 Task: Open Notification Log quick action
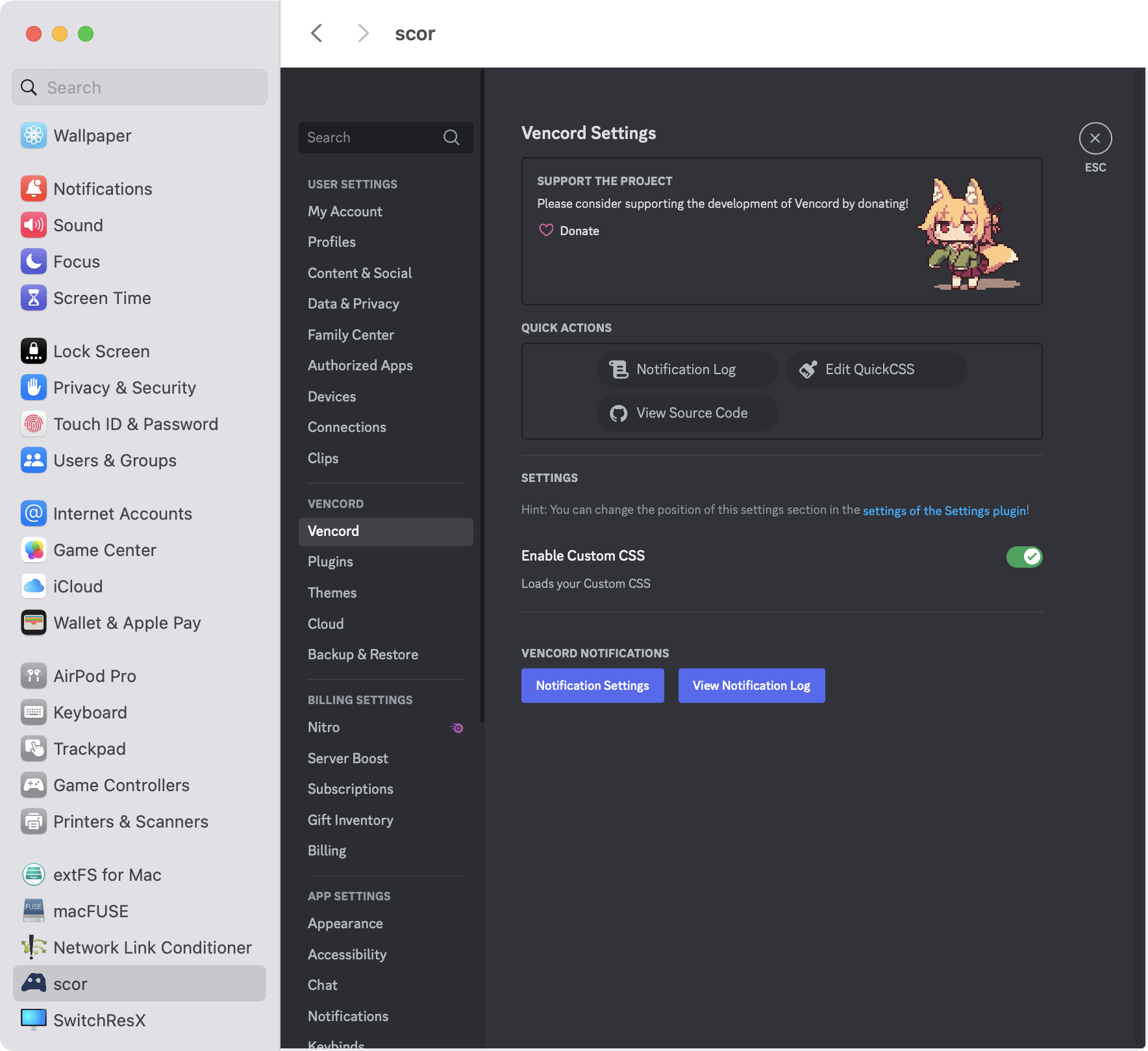[687, 370]
